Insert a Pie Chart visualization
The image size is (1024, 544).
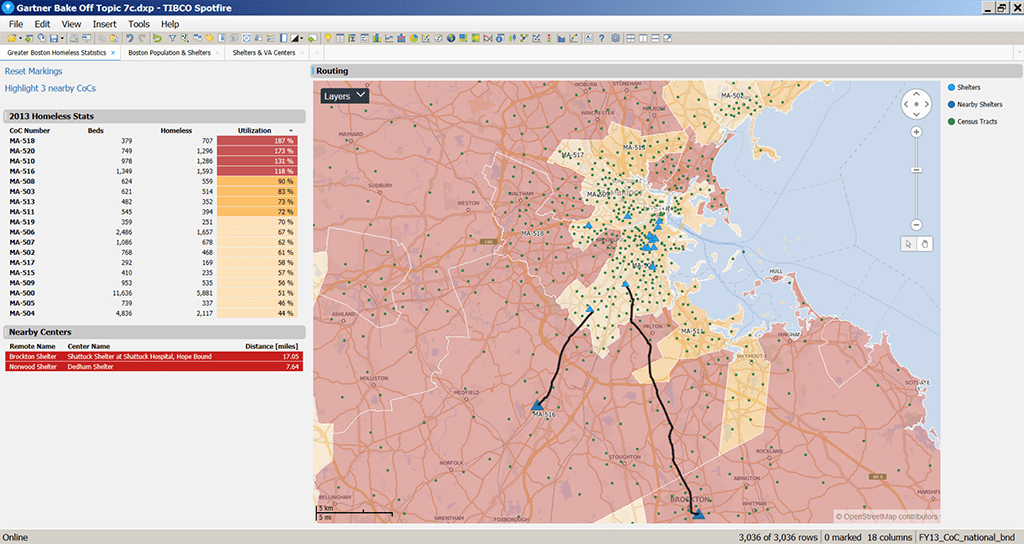pyautogui.click(x=414, y=39)
